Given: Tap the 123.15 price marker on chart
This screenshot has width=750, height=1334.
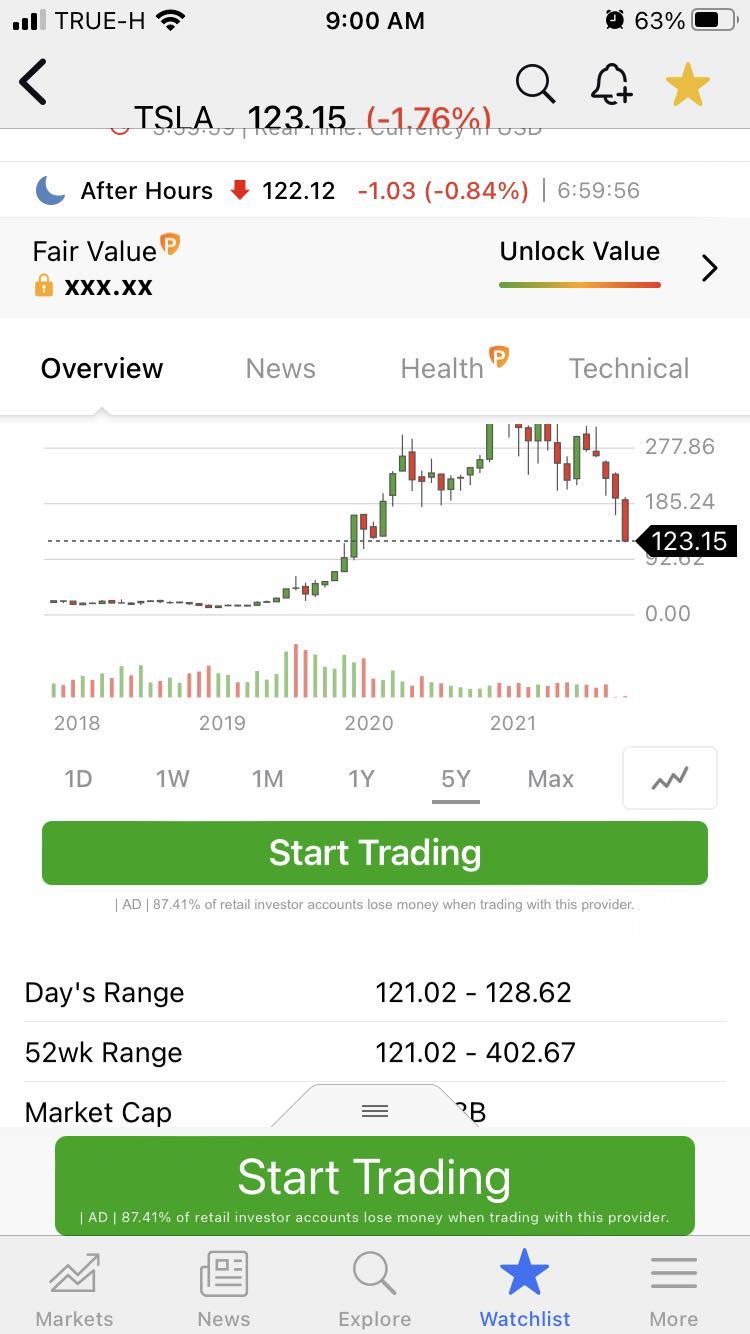Looking at the screenshot, I should point(687,541).
